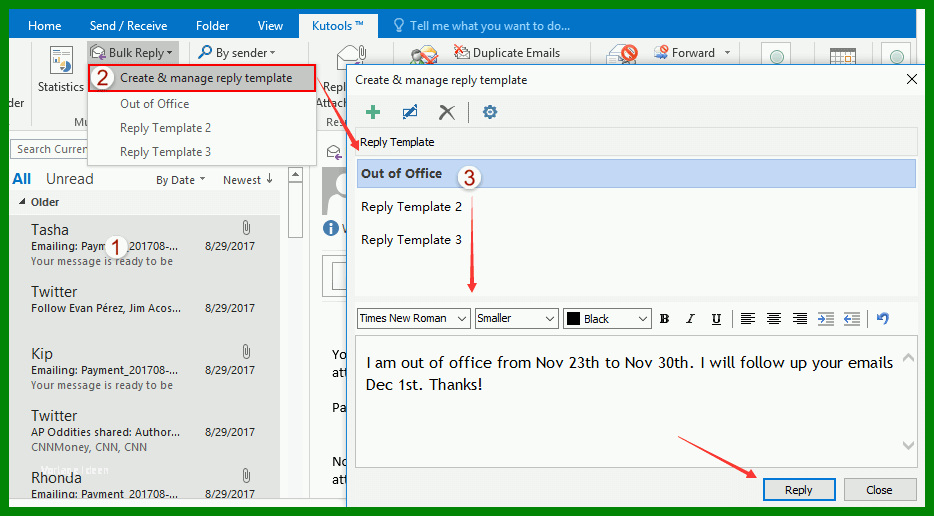Click template editor scroll up arrow
This screenshot has width=934, height=516.
tap(908, 358)
